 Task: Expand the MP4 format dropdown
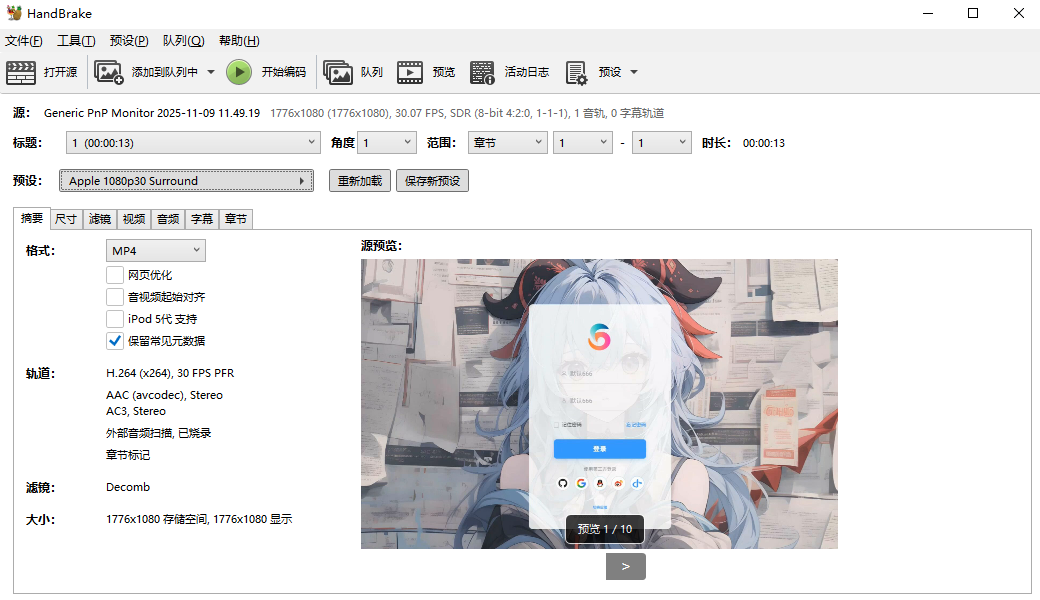(155, 250)
